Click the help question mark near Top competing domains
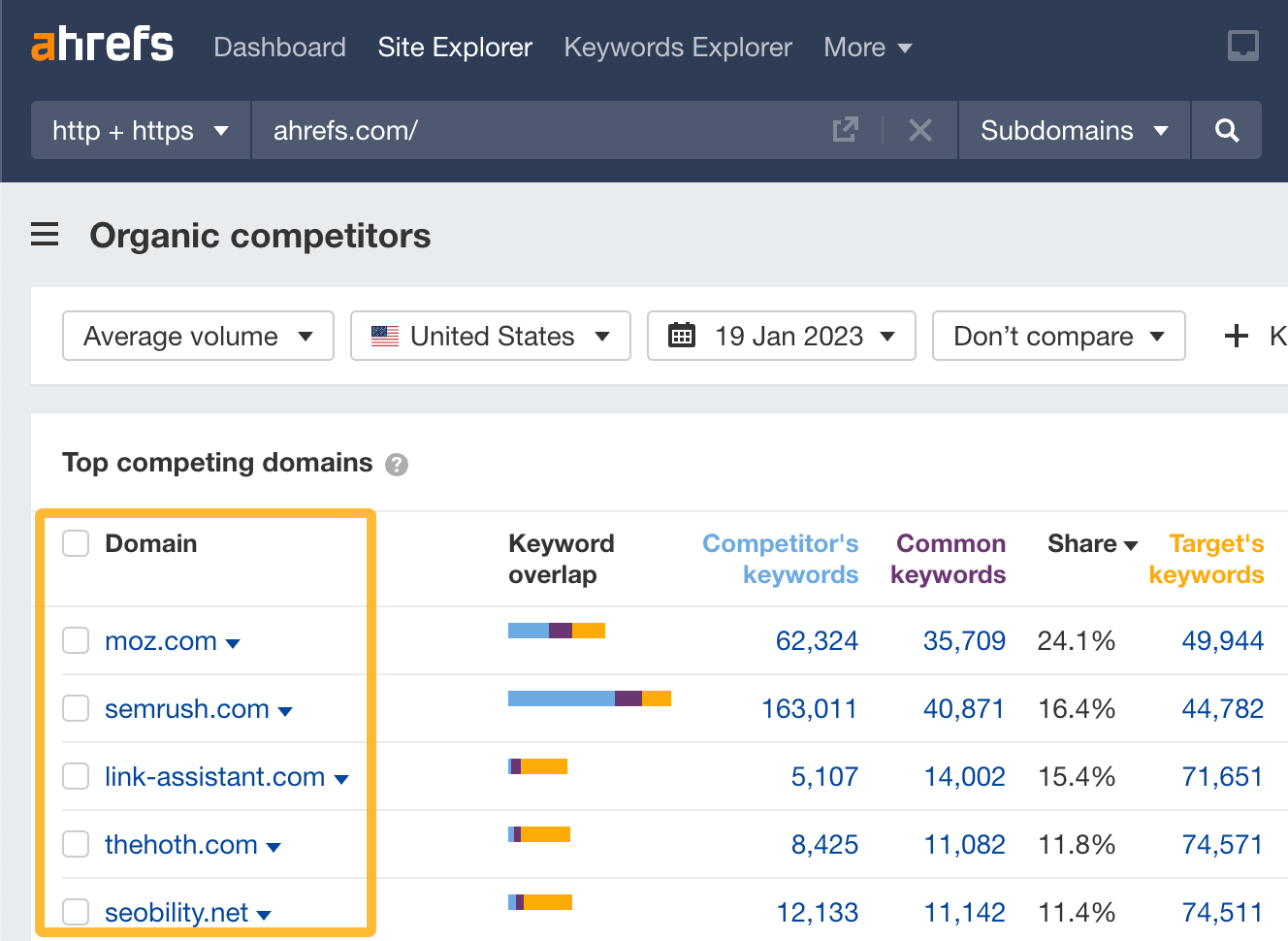1288x941 pixels. [396, 465]
